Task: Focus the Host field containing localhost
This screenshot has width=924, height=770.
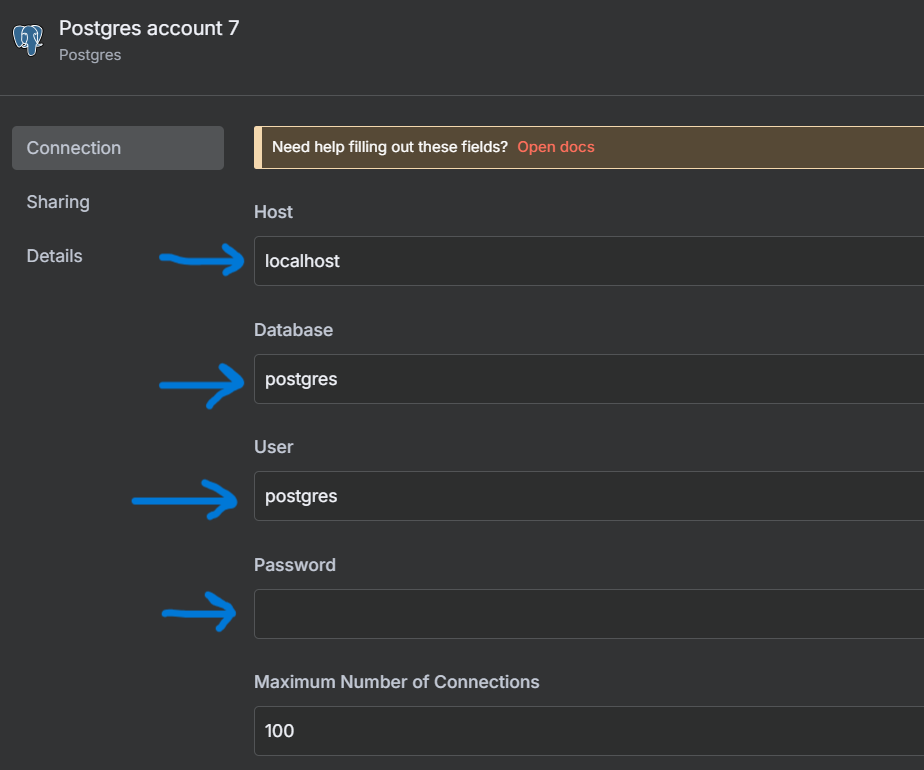Action: [588, 261]
